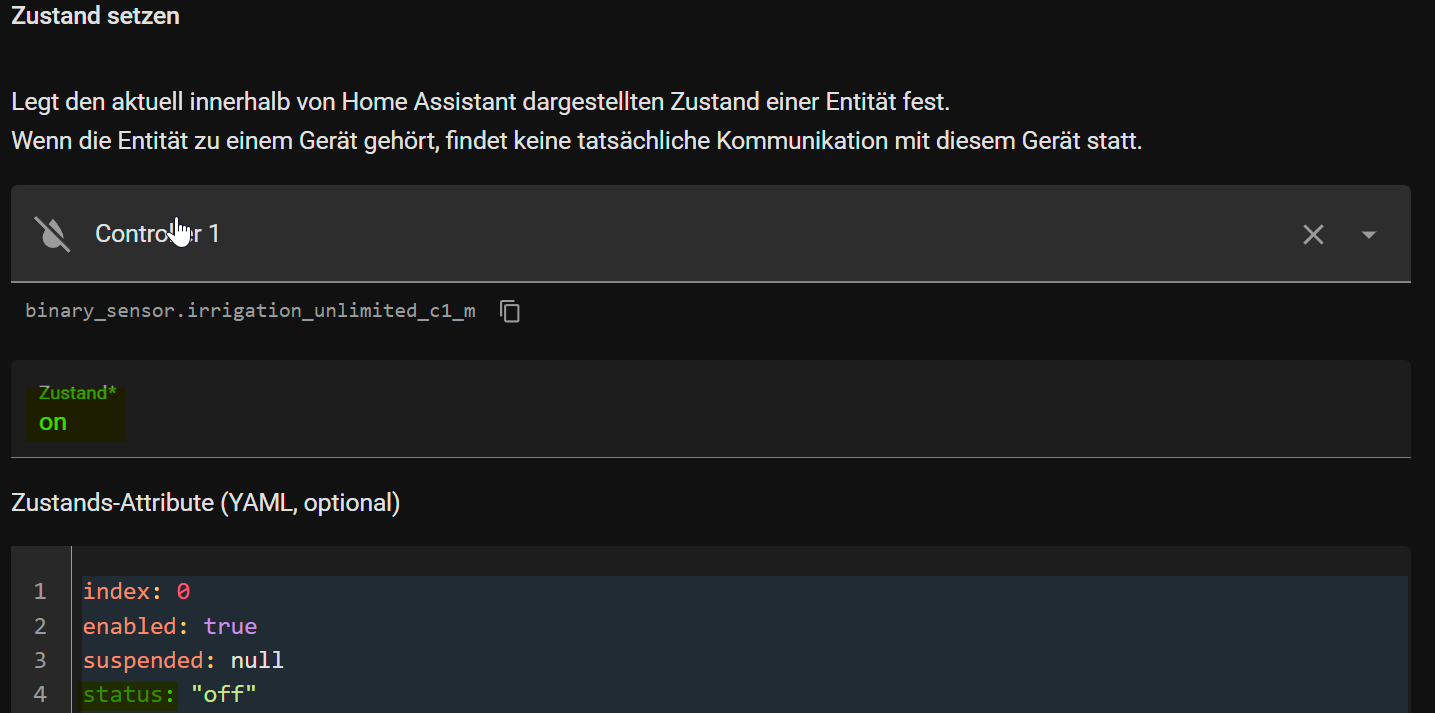Viewport: 1435px width, 713px height.
Task: Clear the selected Controller 1 entity
Action: (x=1313, y=234)
